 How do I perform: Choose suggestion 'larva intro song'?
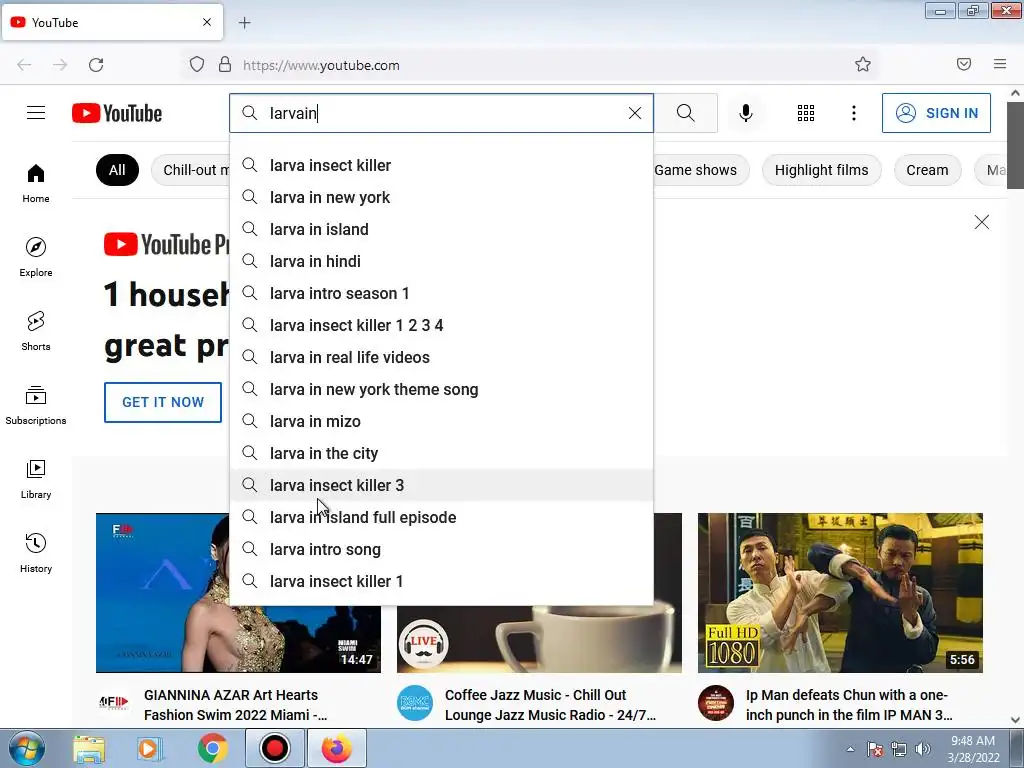click(x=441, y=549)
